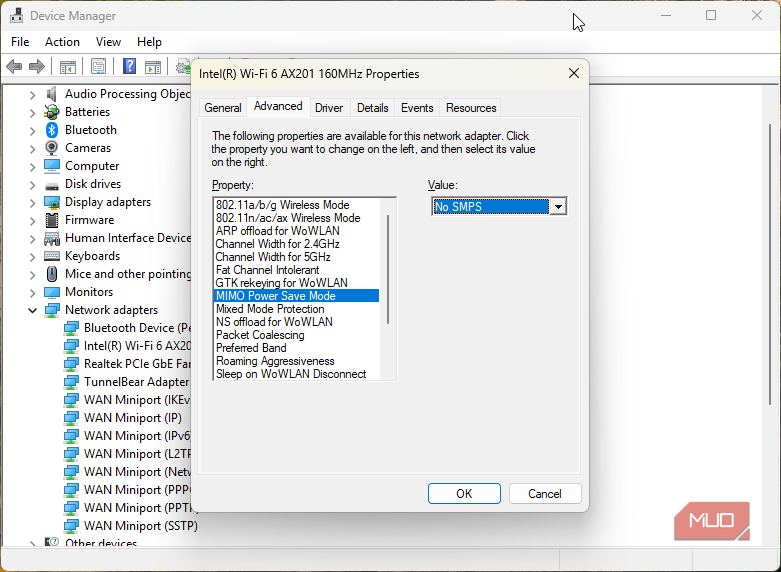Click the Cameras webcam icon
This screenshot has width=781, height=572.
(x=52, y=148)
